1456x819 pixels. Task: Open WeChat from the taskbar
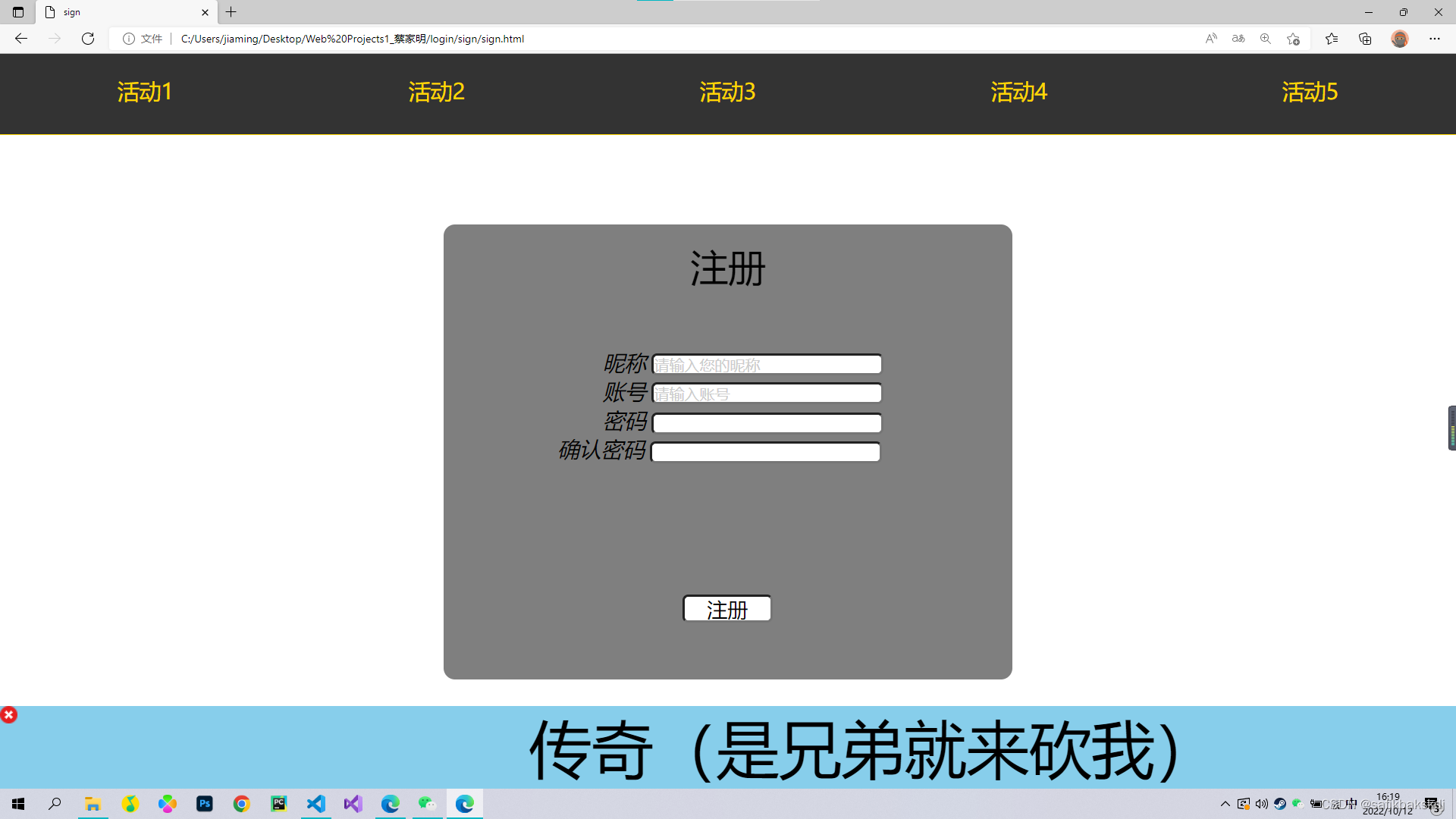pos(428,804)
